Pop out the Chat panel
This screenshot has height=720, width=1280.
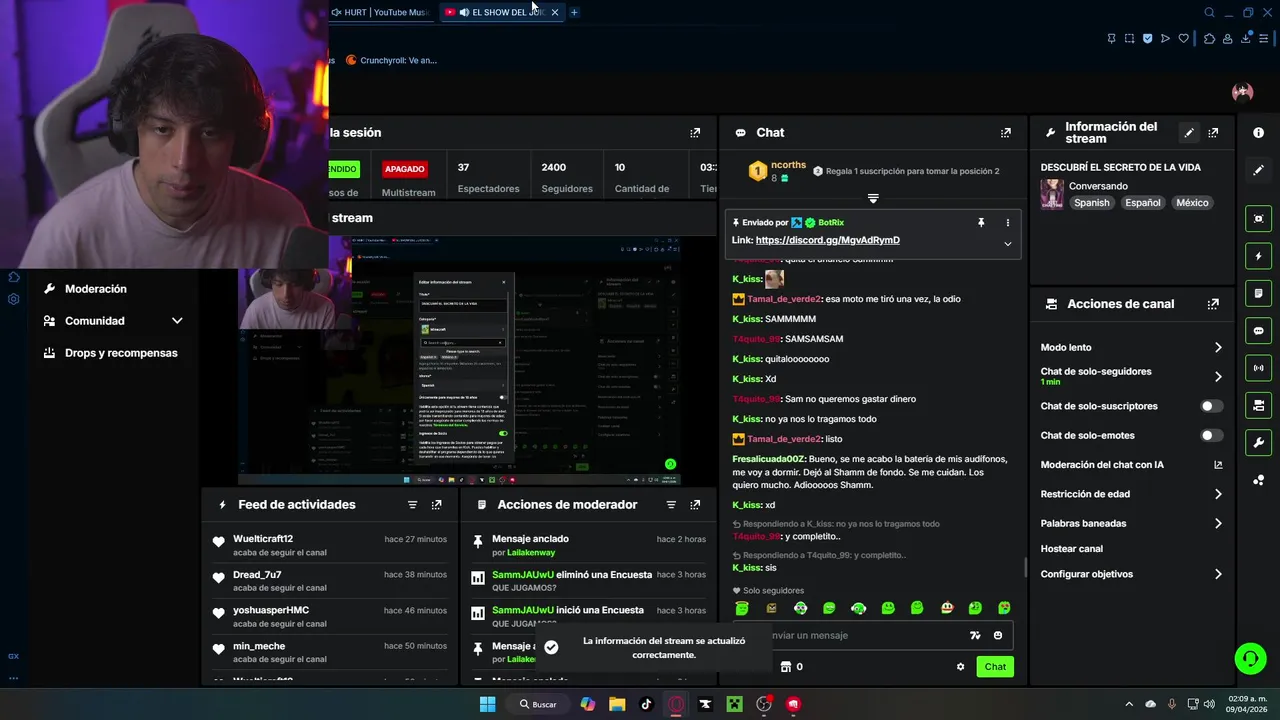1006,132
